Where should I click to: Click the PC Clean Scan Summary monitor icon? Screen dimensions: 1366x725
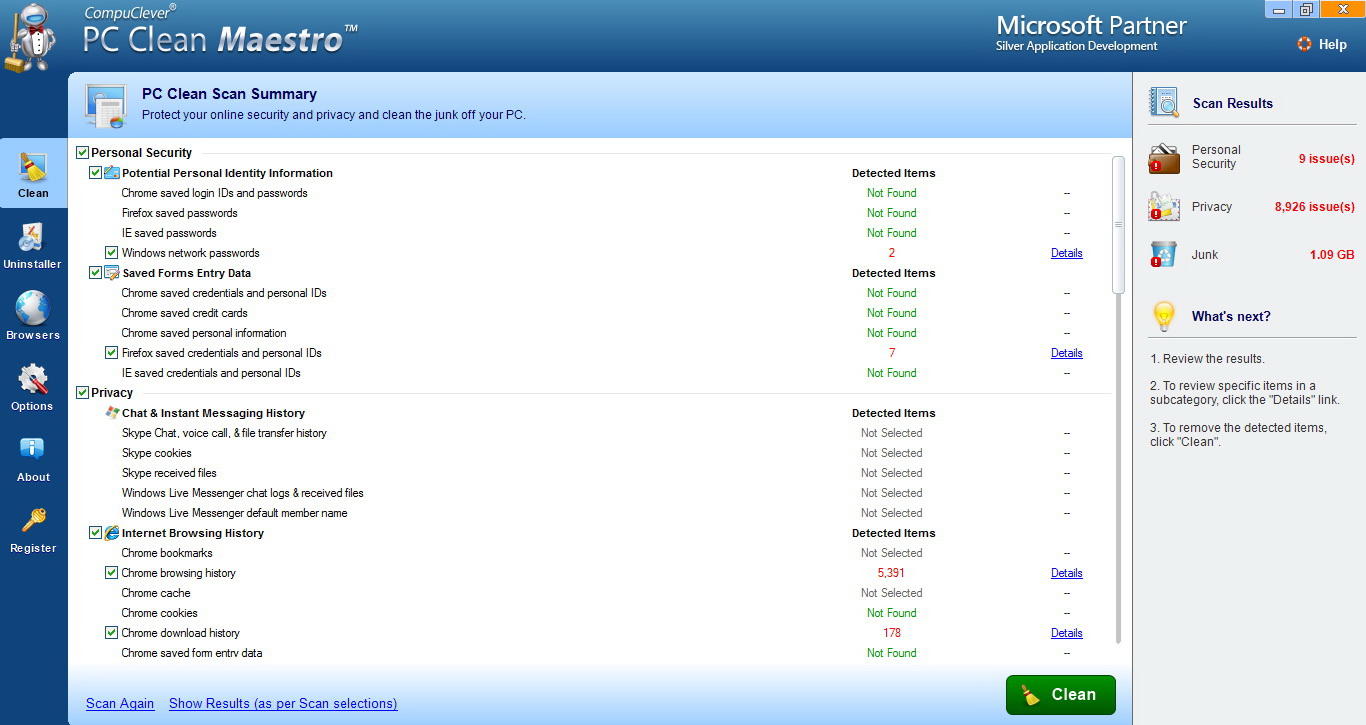pyautogui.click(x=106, y=105)
